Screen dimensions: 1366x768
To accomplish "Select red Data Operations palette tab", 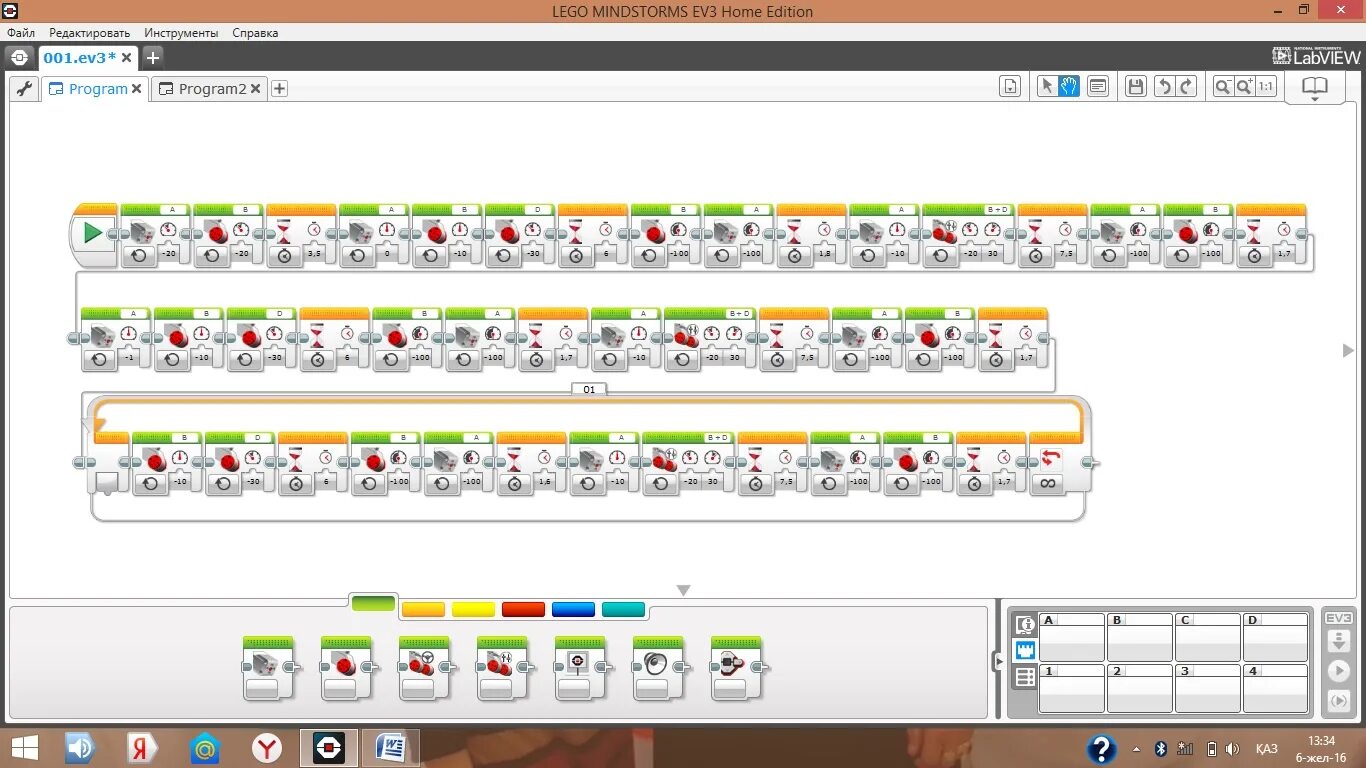I will pos(523,609).
